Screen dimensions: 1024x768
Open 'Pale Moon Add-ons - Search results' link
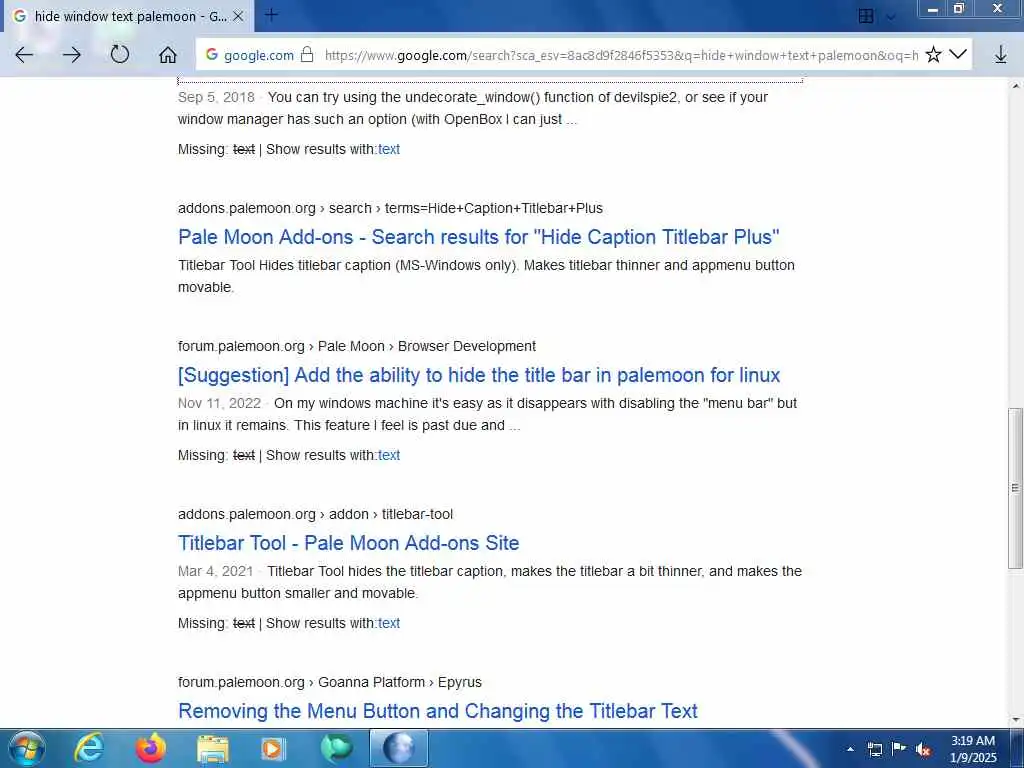click(479, 237)
